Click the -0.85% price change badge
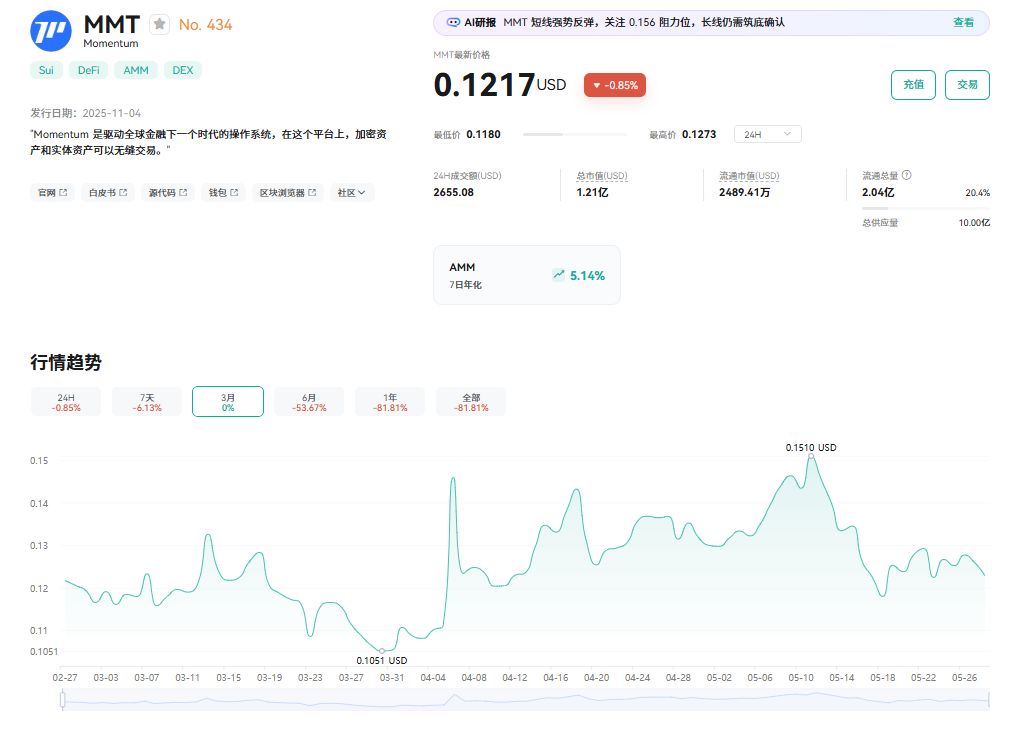Screen dimensions: 1014x730 pyautogui.click(x=614, y=85)
